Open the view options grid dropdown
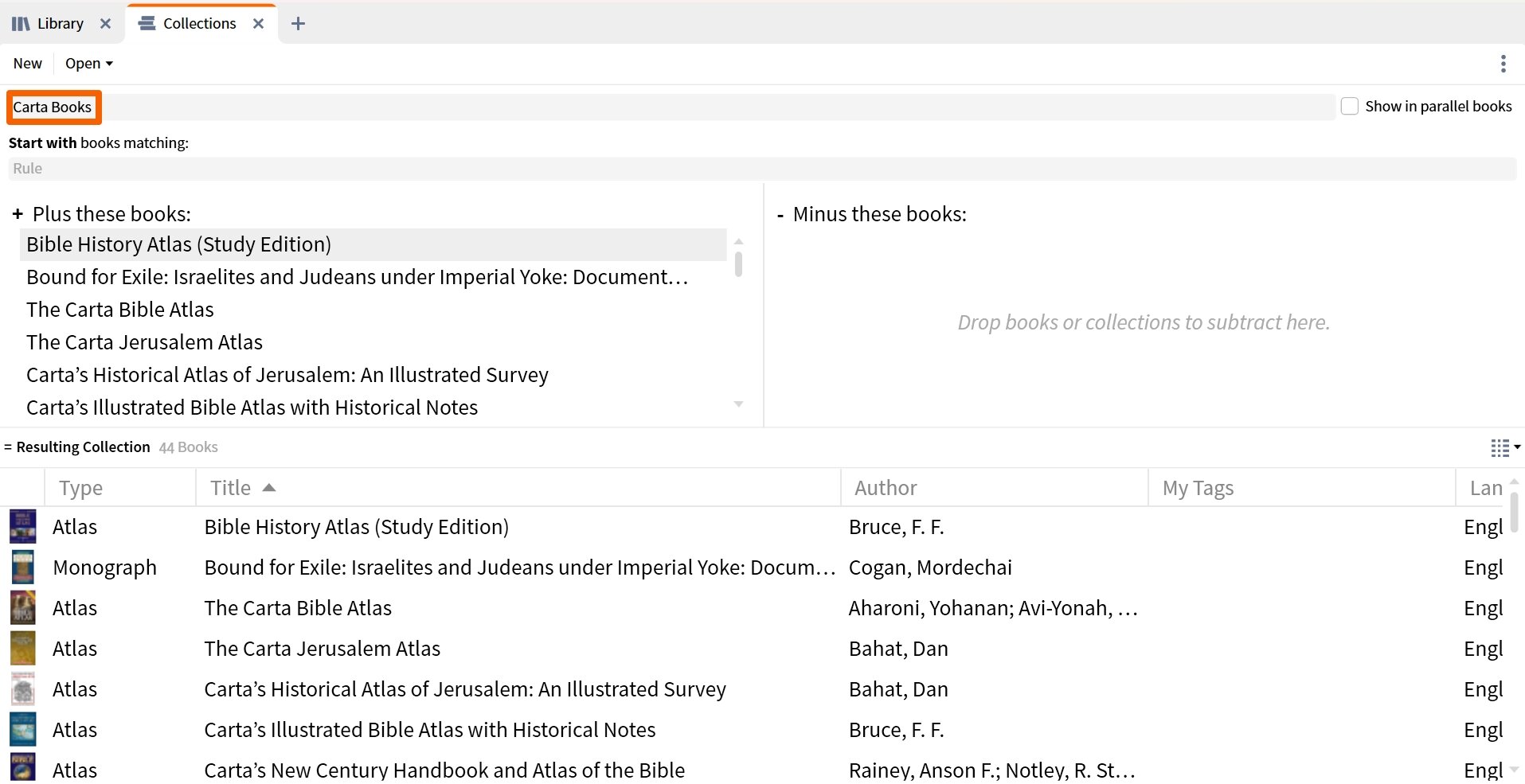Viewport: 1525px width, 784px height. [x=1505, y=448]
